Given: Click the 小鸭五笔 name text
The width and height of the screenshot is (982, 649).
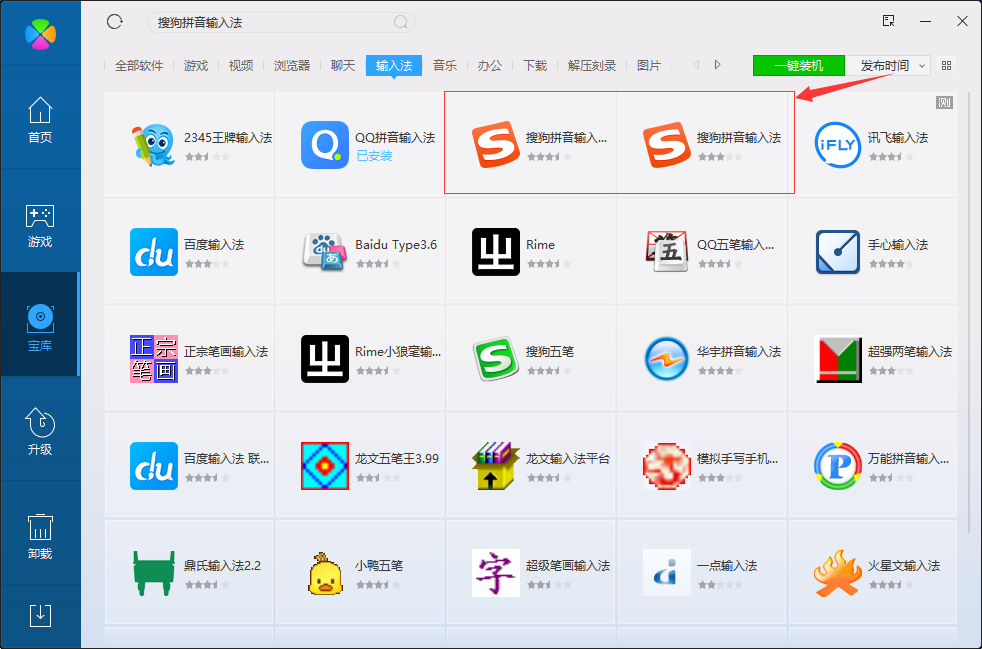Looking at the screenshot, I should click(x=379, y=566).
